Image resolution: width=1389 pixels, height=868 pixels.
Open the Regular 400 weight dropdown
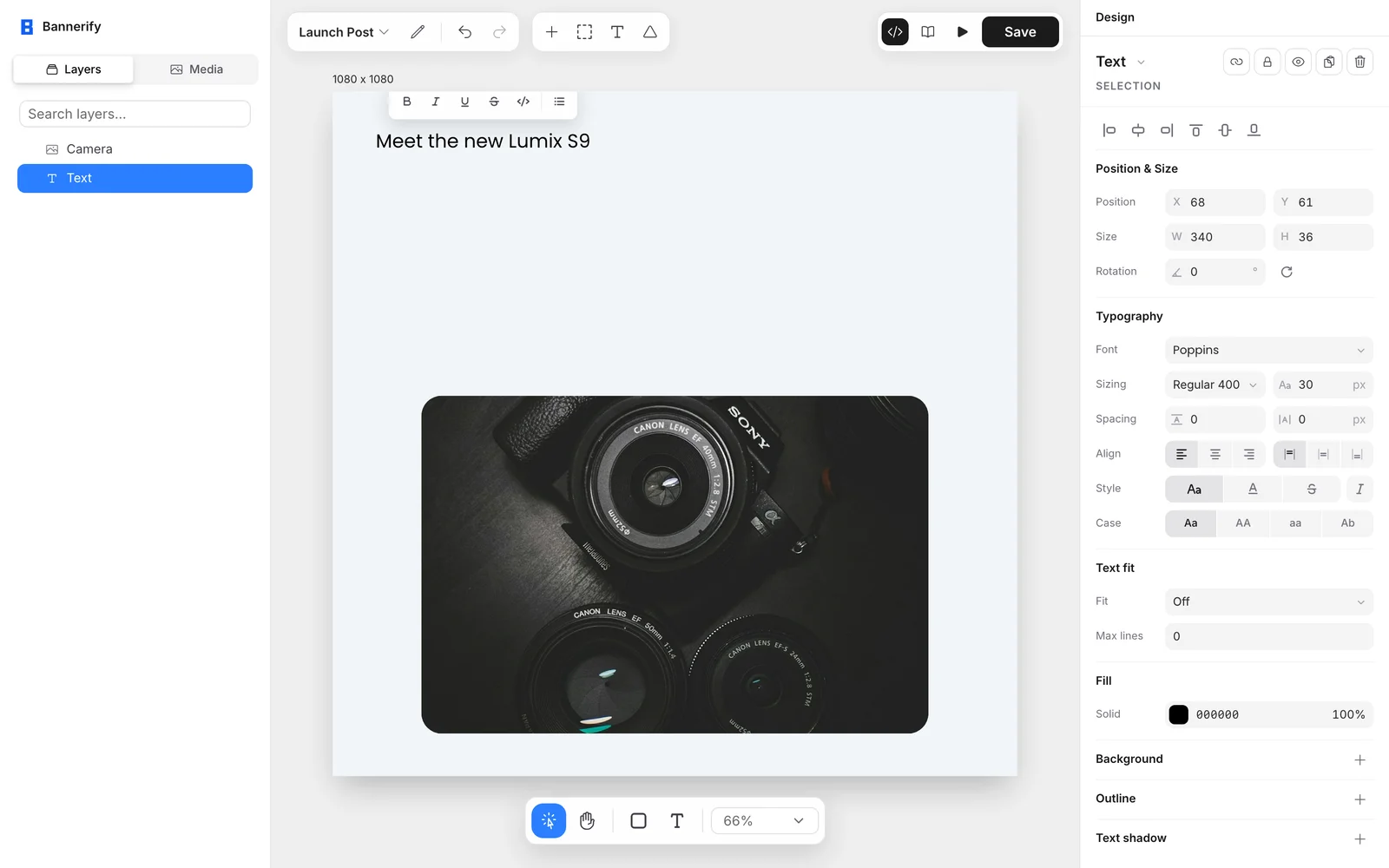(x=1215, y=385)
